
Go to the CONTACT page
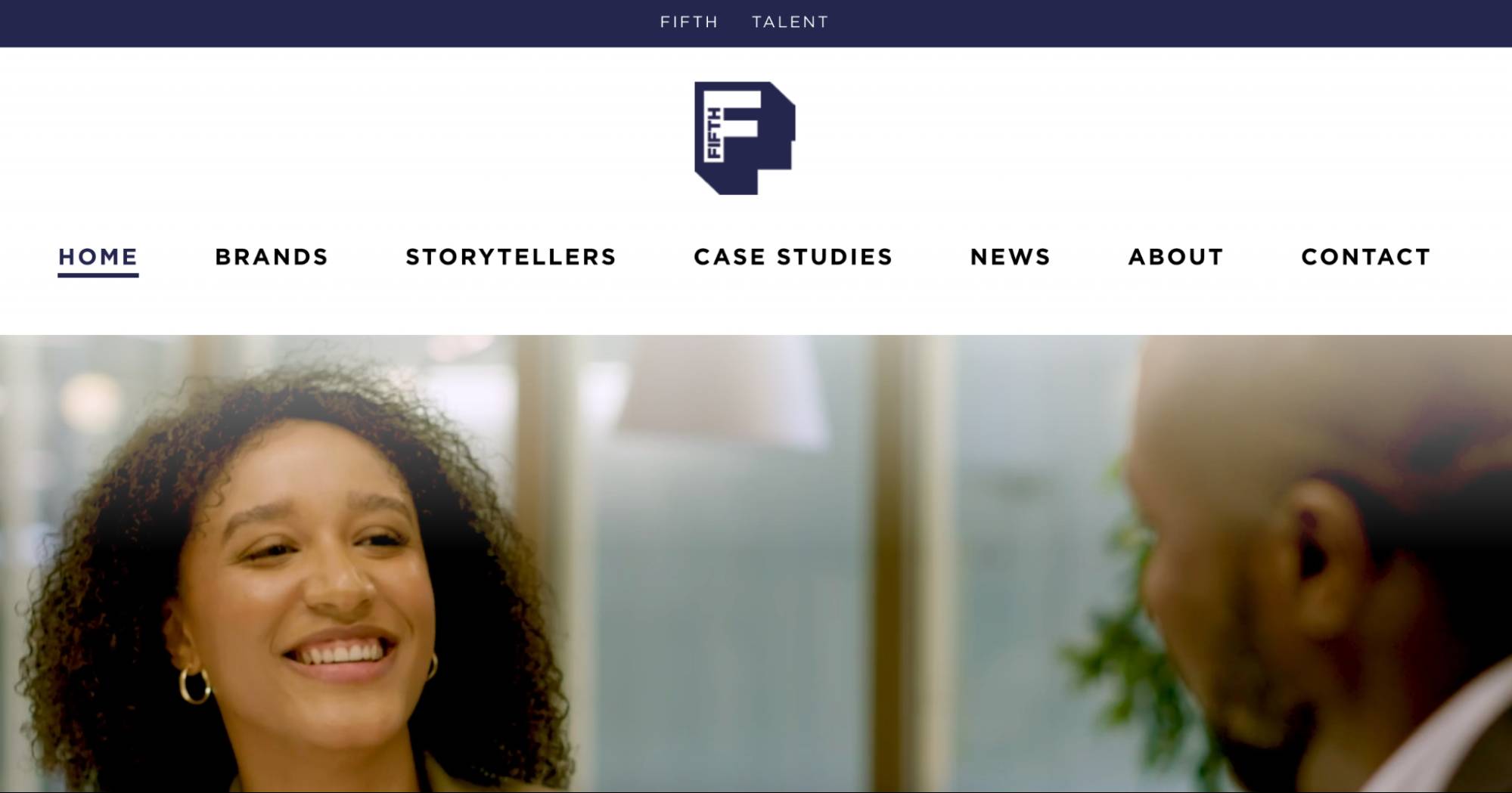[x=1366, y=257]
